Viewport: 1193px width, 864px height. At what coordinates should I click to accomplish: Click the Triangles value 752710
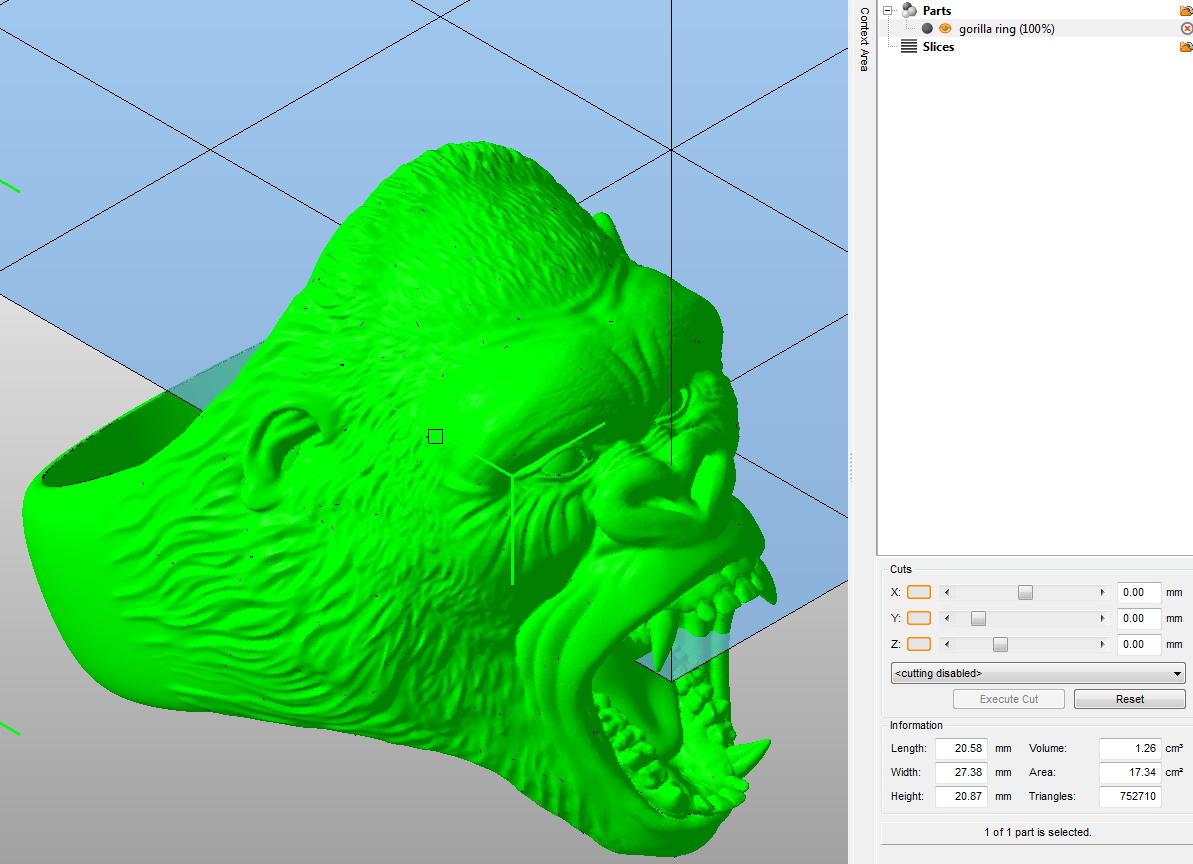pyautogui.click(x=1130, y=796)
